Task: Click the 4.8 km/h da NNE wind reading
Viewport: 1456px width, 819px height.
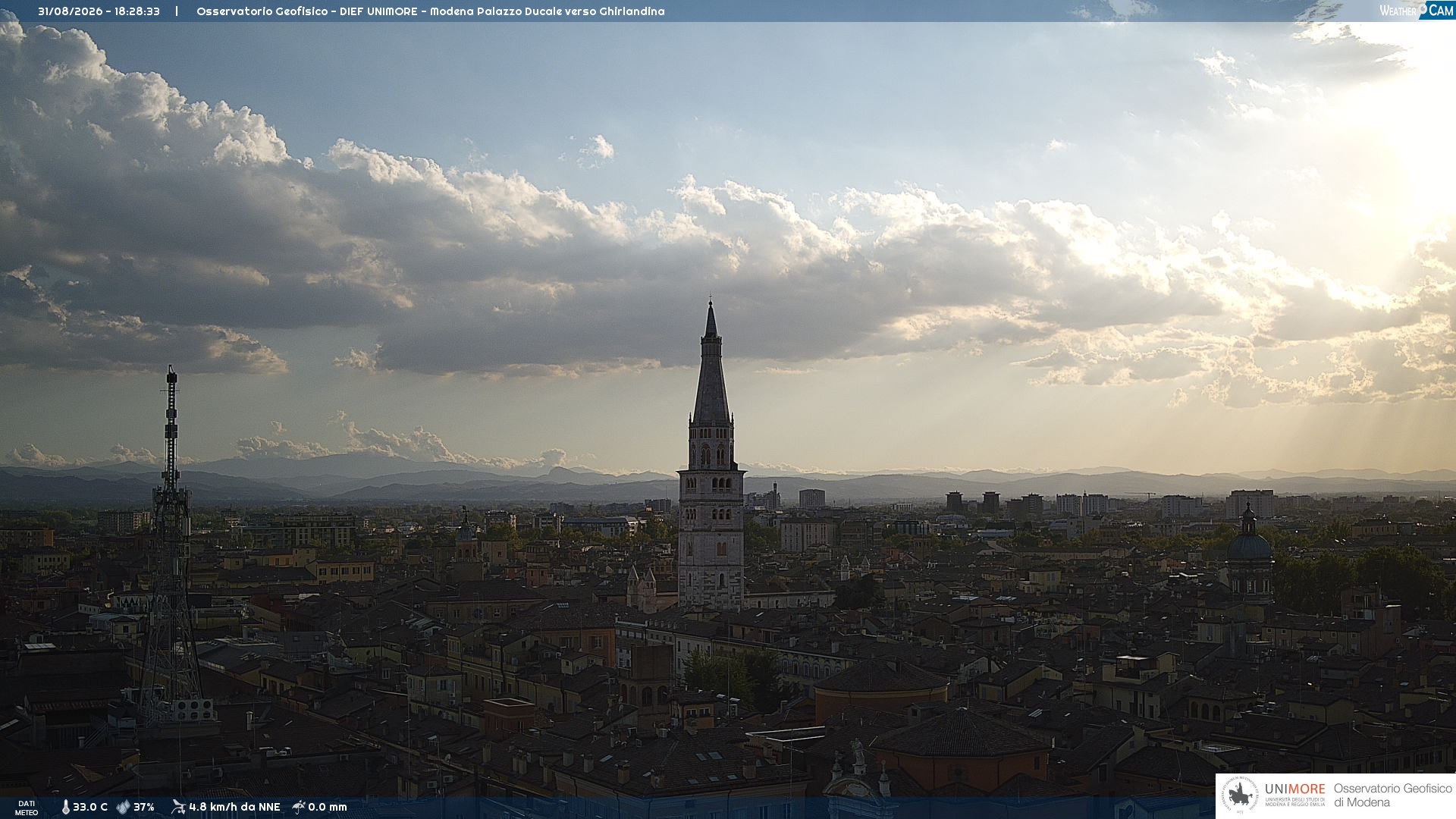Action: [x=234, y=807]
